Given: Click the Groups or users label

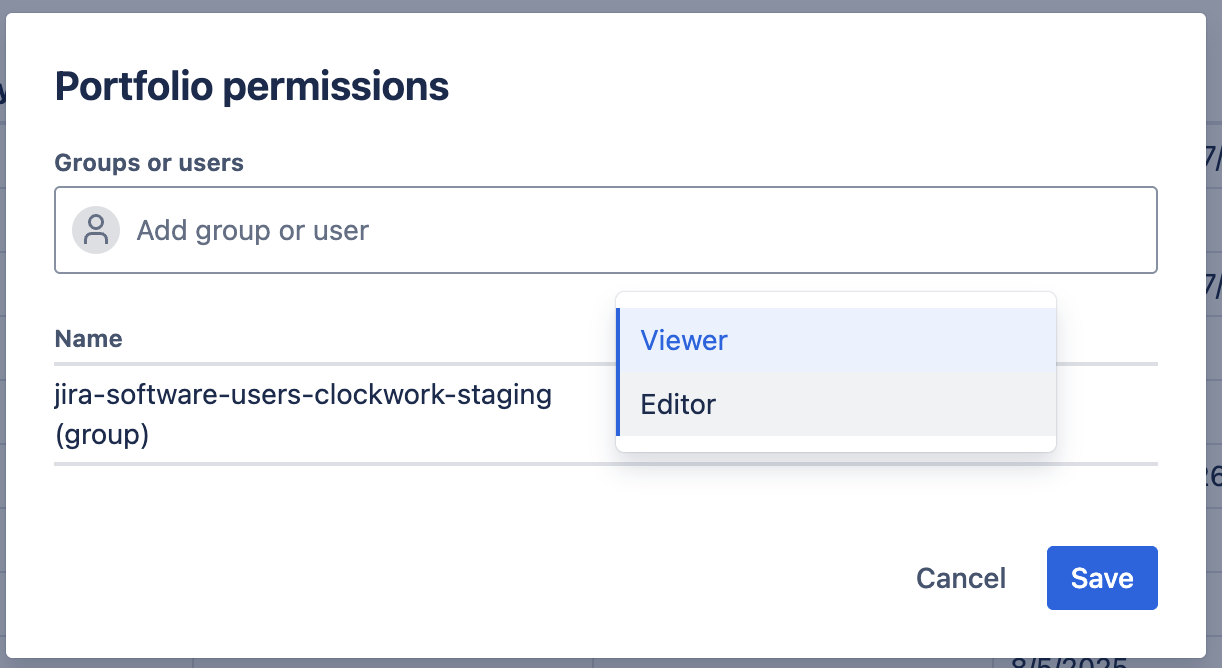Looking at the screenshot, I should pos(149,162).
